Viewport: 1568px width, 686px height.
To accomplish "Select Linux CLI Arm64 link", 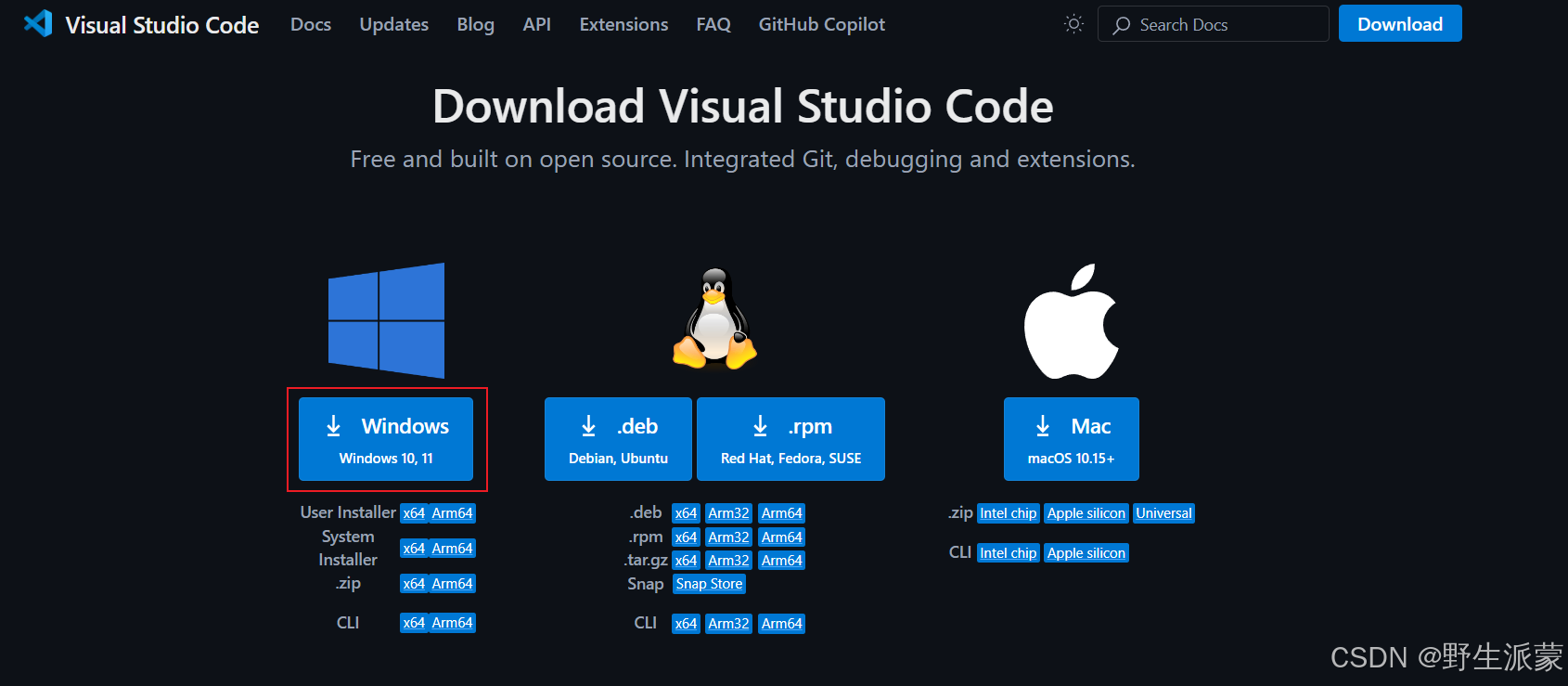I will pos(782,624).
